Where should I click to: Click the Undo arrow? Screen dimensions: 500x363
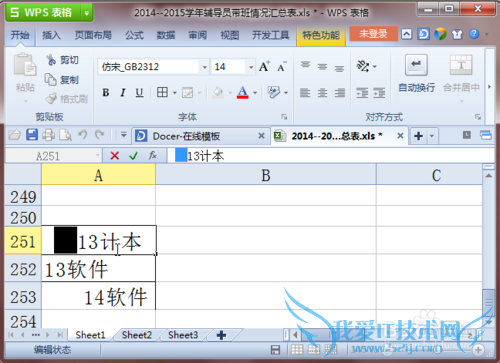[x=83, y=135]
